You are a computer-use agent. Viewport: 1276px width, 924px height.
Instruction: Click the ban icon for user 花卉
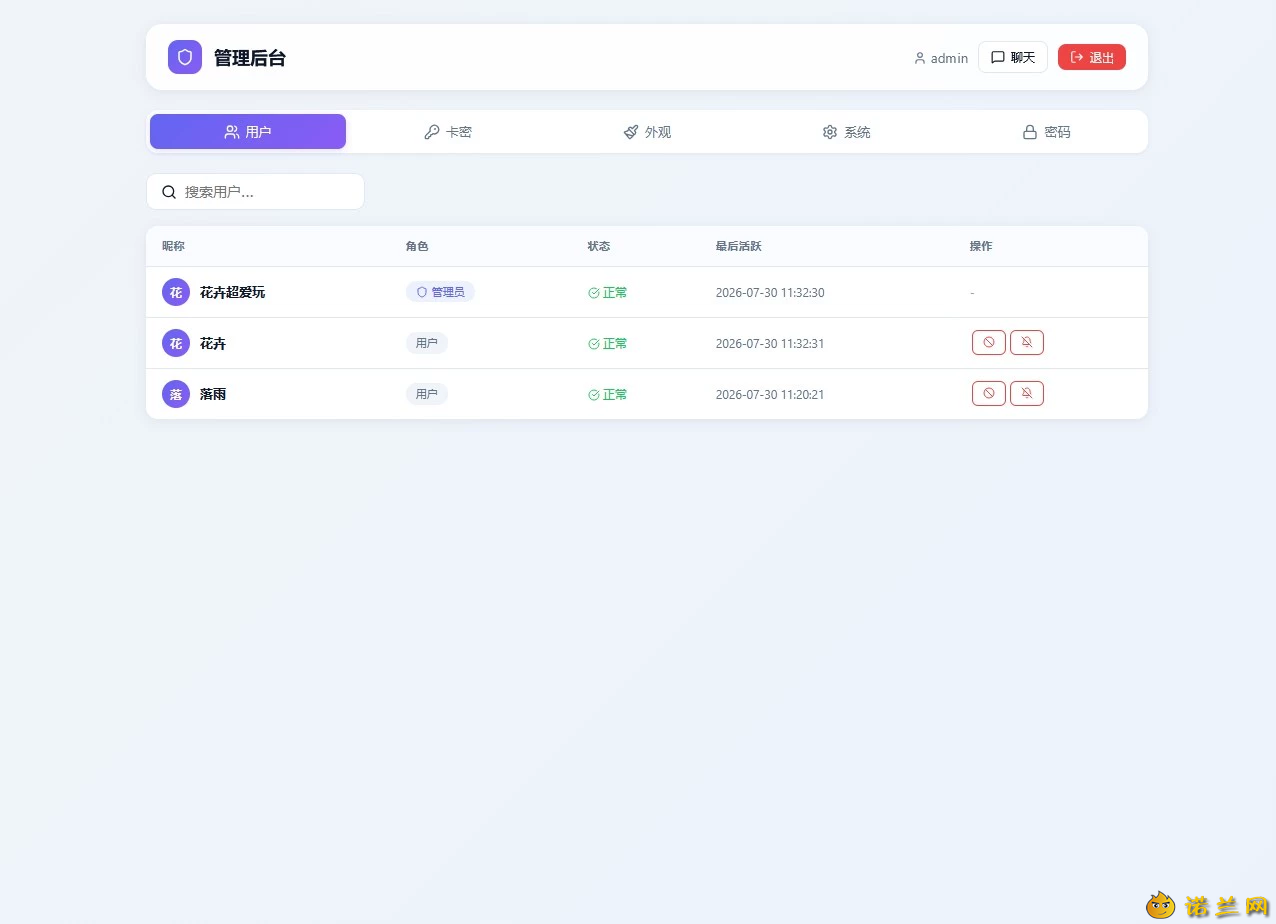[x=989, y=343]
